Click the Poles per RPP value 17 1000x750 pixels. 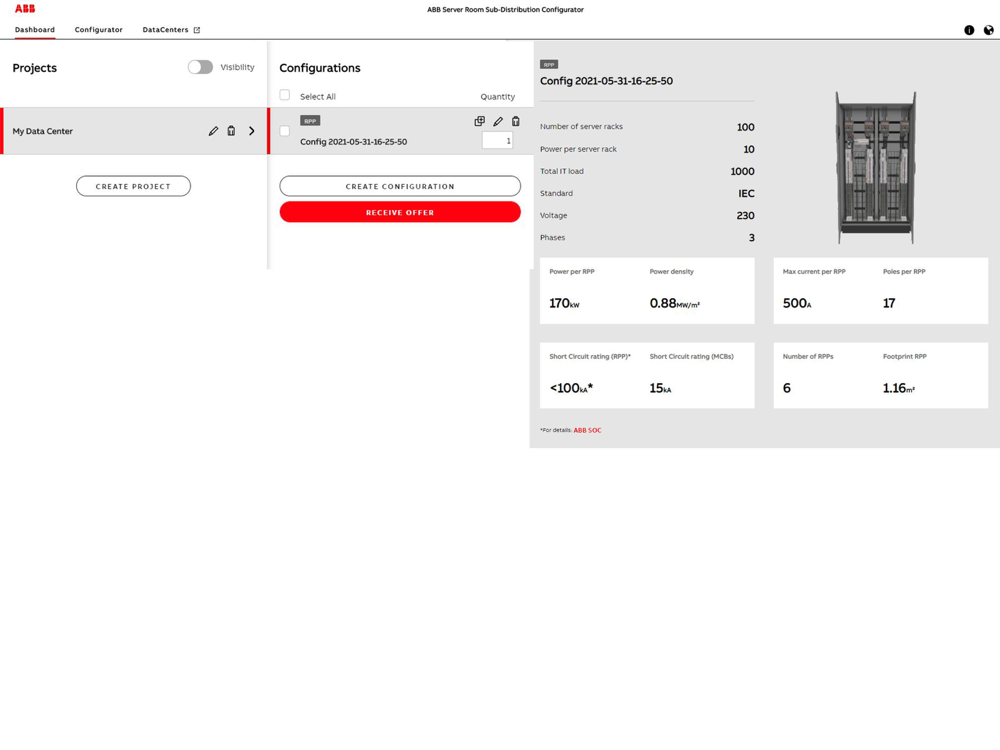pos(889,303)
